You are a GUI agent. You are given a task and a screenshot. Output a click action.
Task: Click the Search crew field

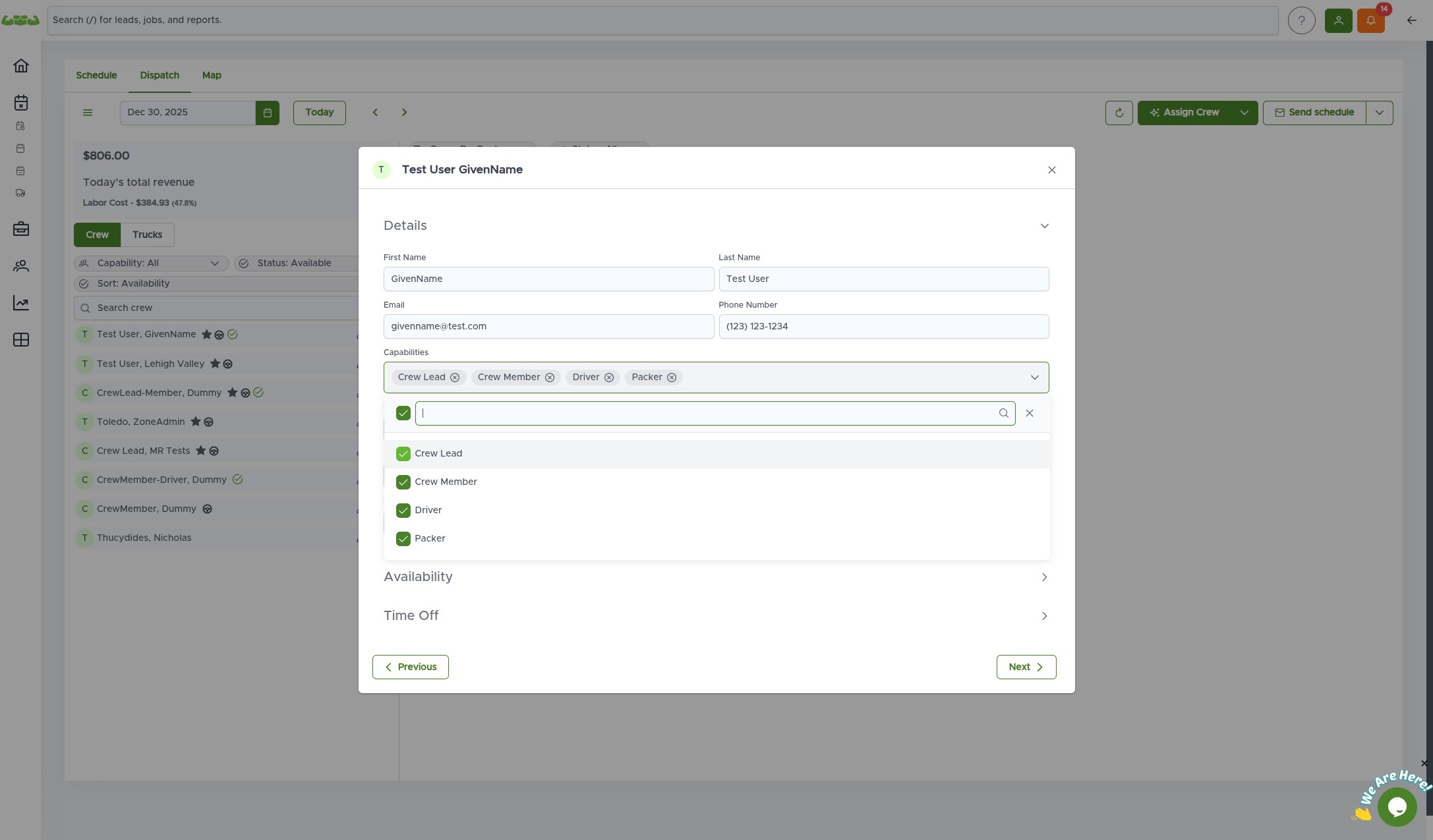click(x=216, y=308)
